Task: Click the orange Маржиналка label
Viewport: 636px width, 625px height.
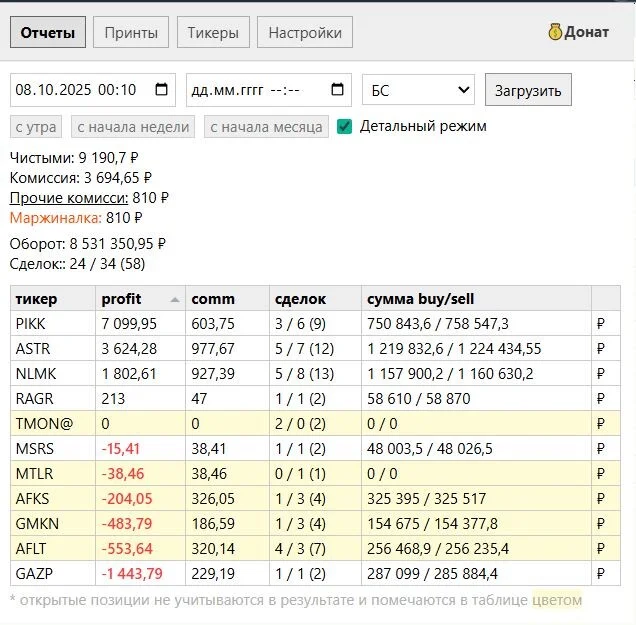Action: pos(56,218)
